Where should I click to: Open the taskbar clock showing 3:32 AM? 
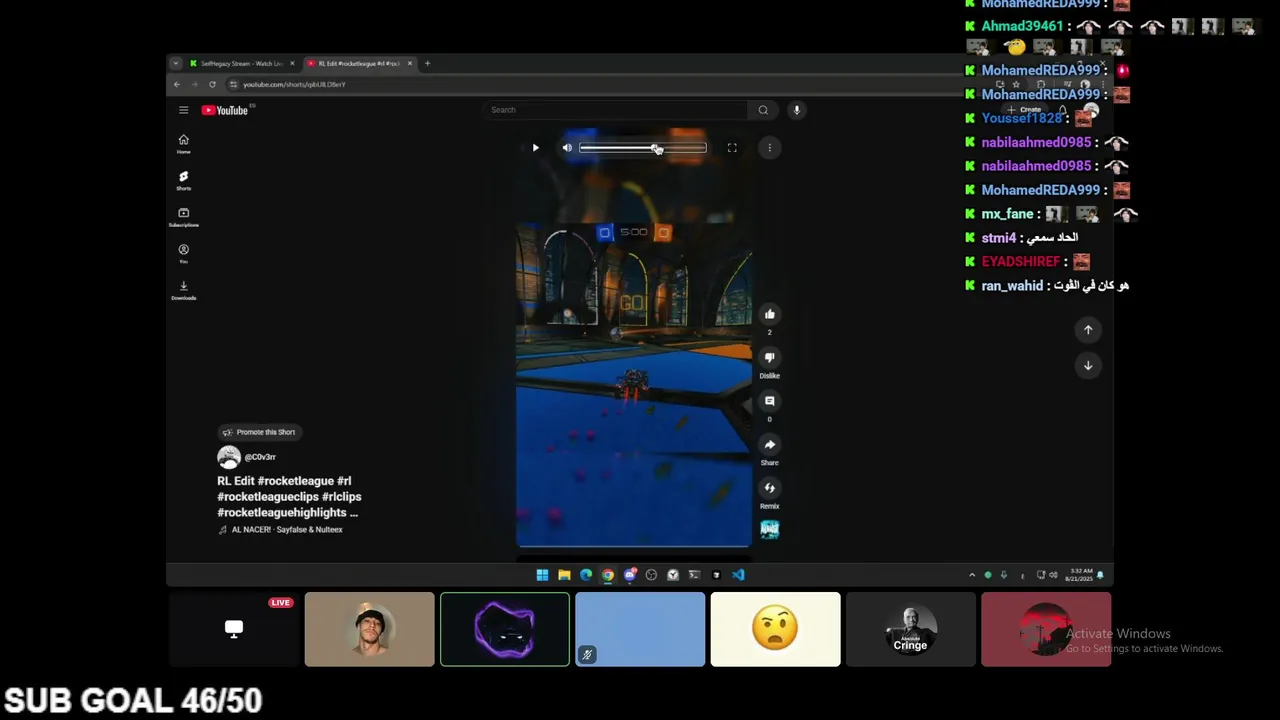[x=1080, y=575]
